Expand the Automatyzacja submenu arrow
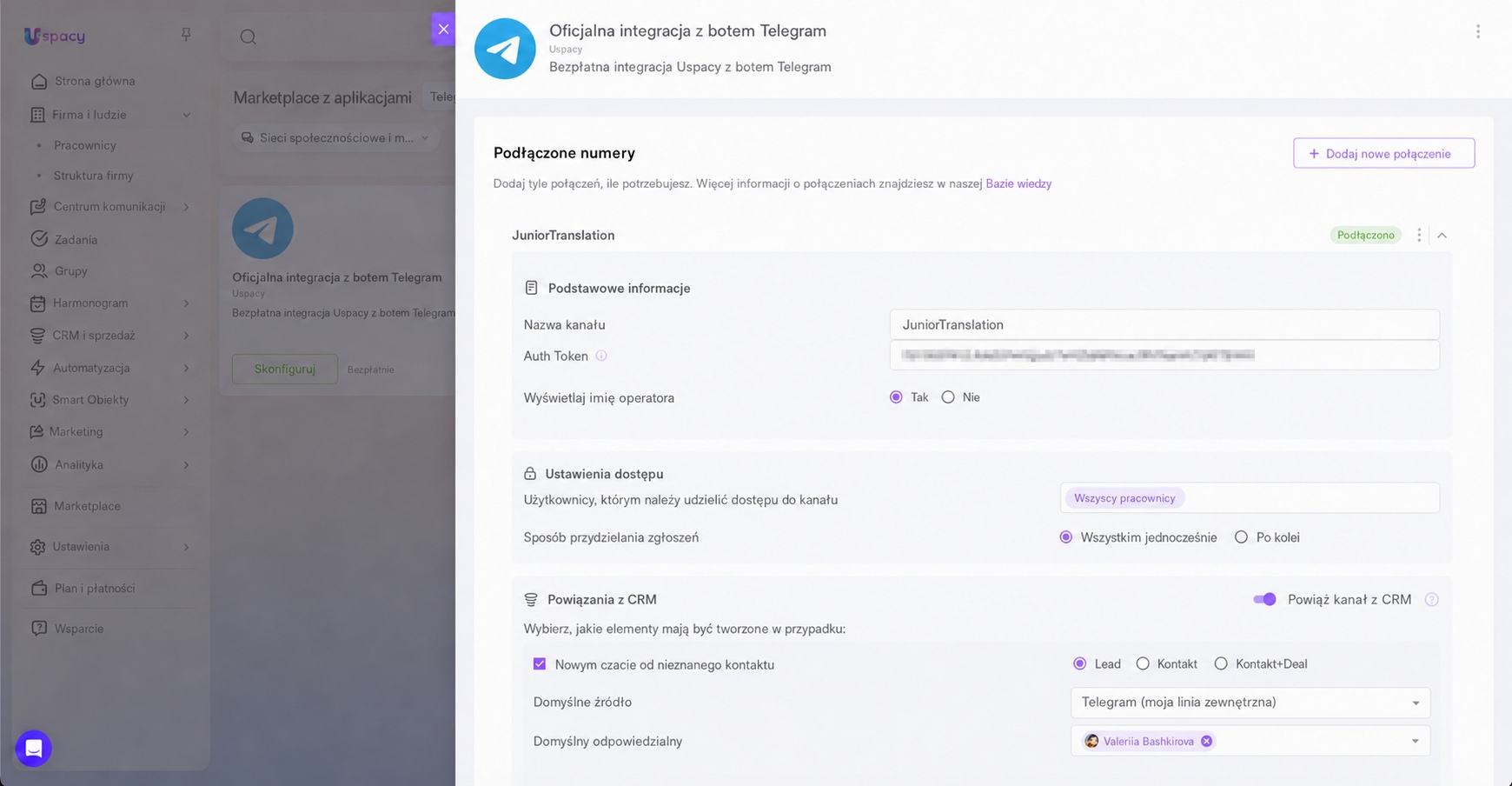Viewport: 1512px width, 786px height. pyautogui.click(x=186, y=368)
